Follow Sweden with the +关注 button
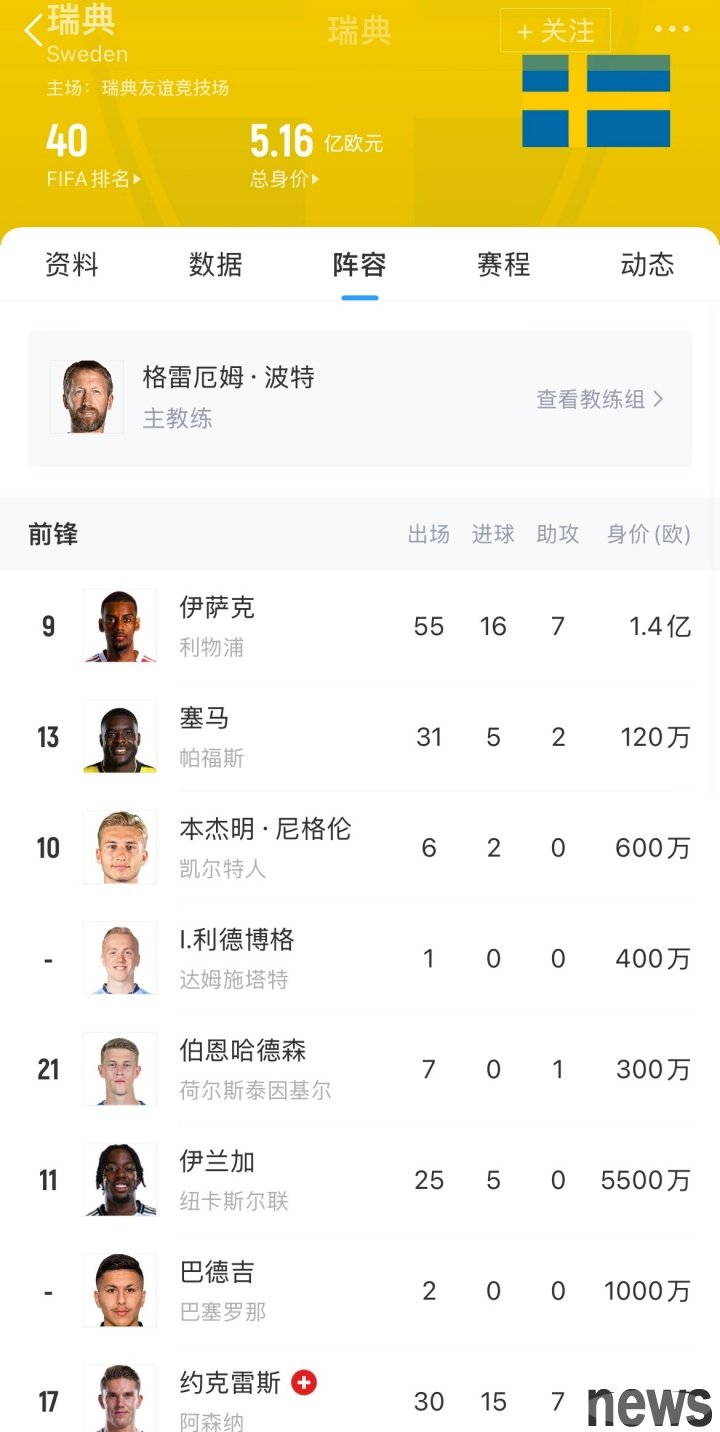This screenshot has width=720, height=1432. 555,31
